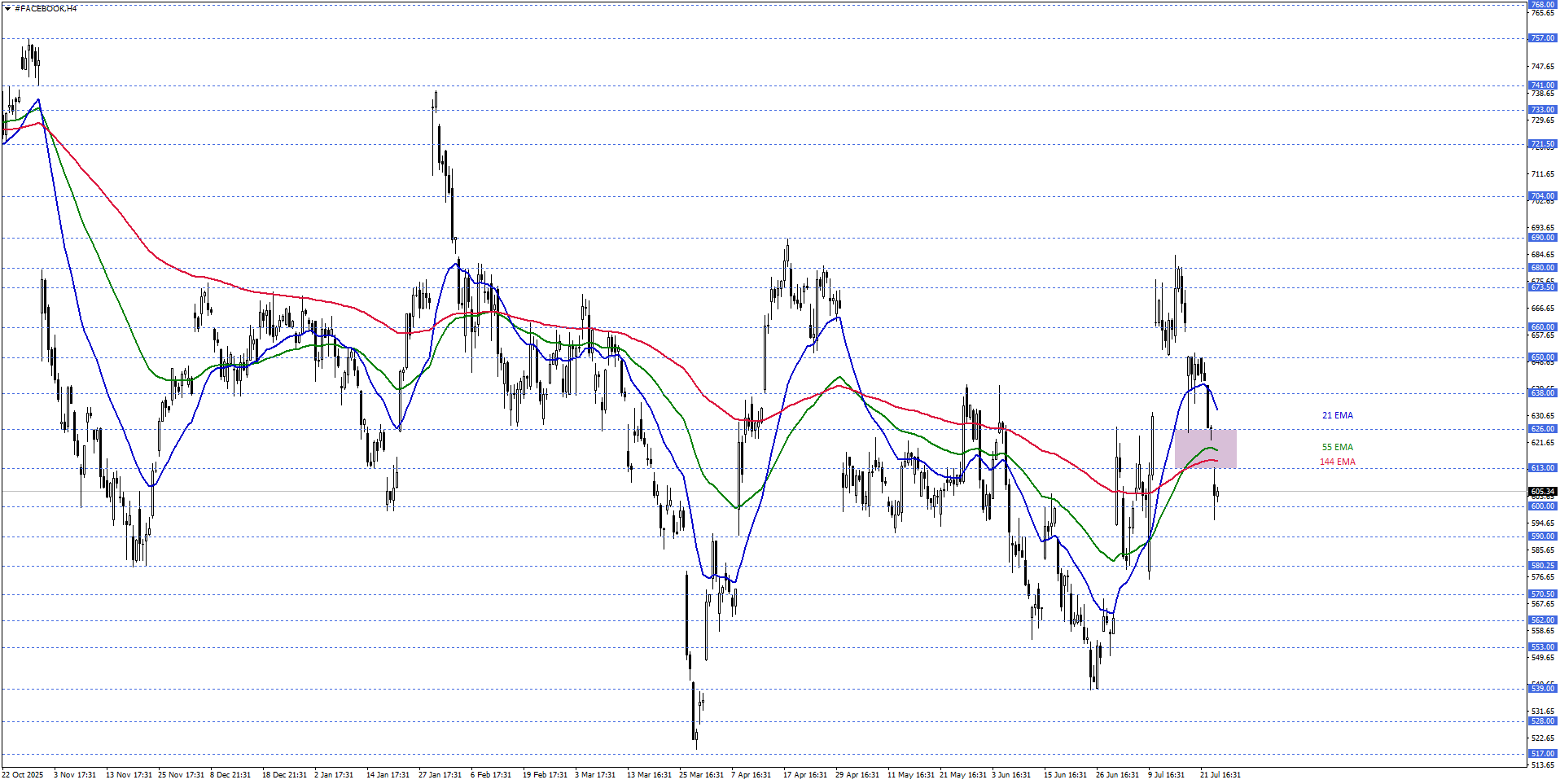Select the 21 EMA text label

pos(1338,415)
